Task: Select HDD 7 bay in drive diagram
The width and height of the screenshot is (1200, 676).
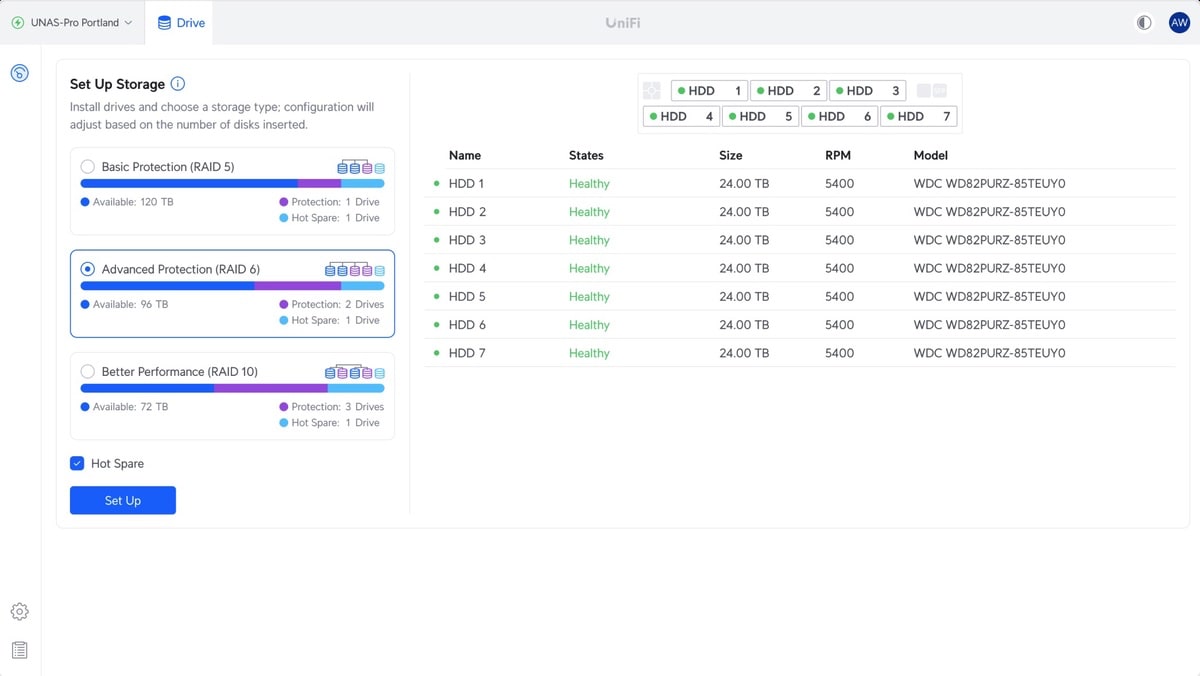Action: [x=918, y=117]
